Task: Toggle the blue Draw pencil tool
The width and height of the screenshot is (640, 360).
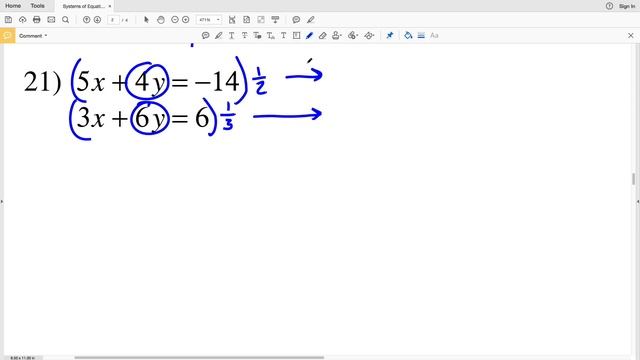Action: pos(309,36)
